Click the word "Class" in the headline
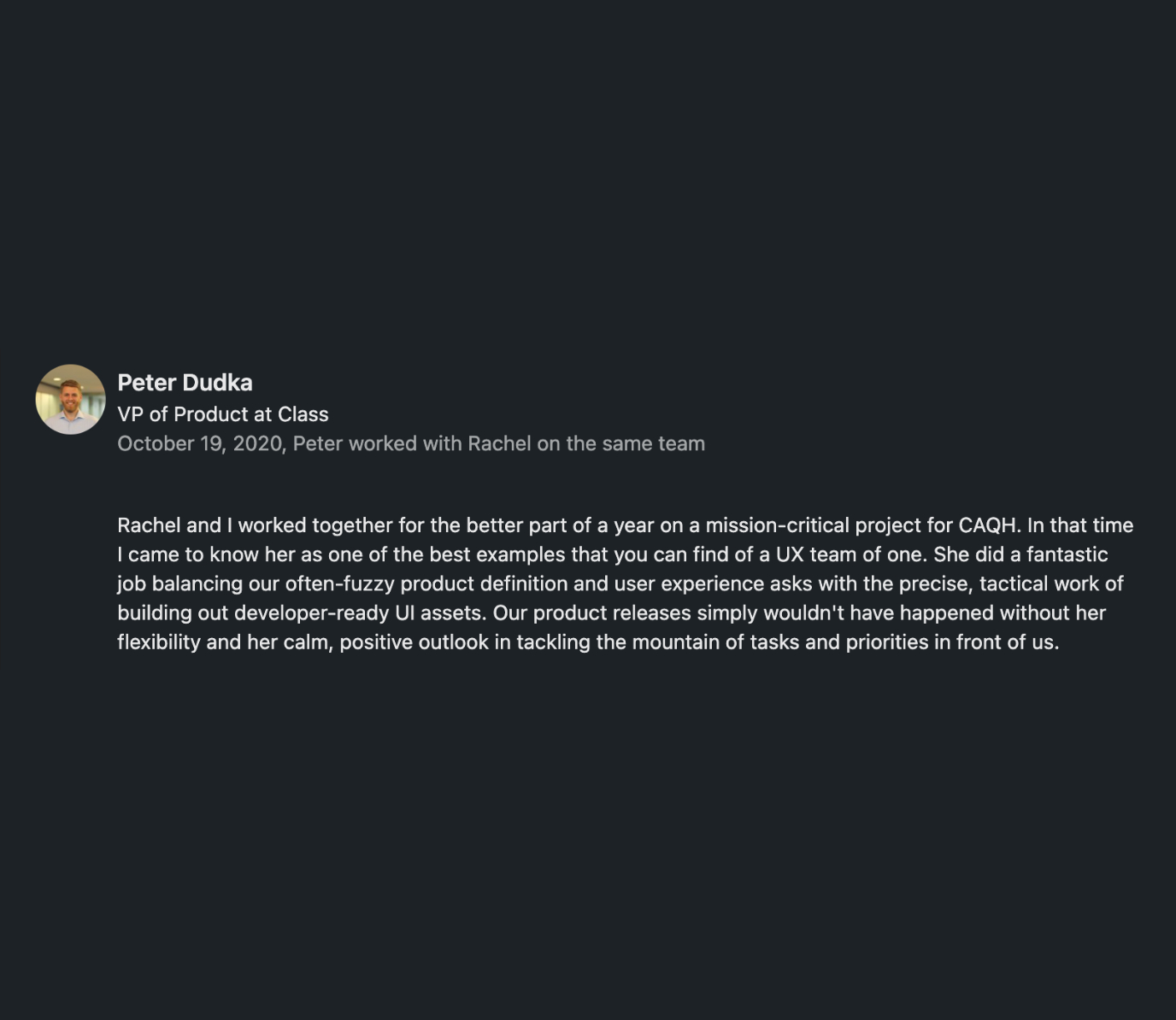 [303, 414]
